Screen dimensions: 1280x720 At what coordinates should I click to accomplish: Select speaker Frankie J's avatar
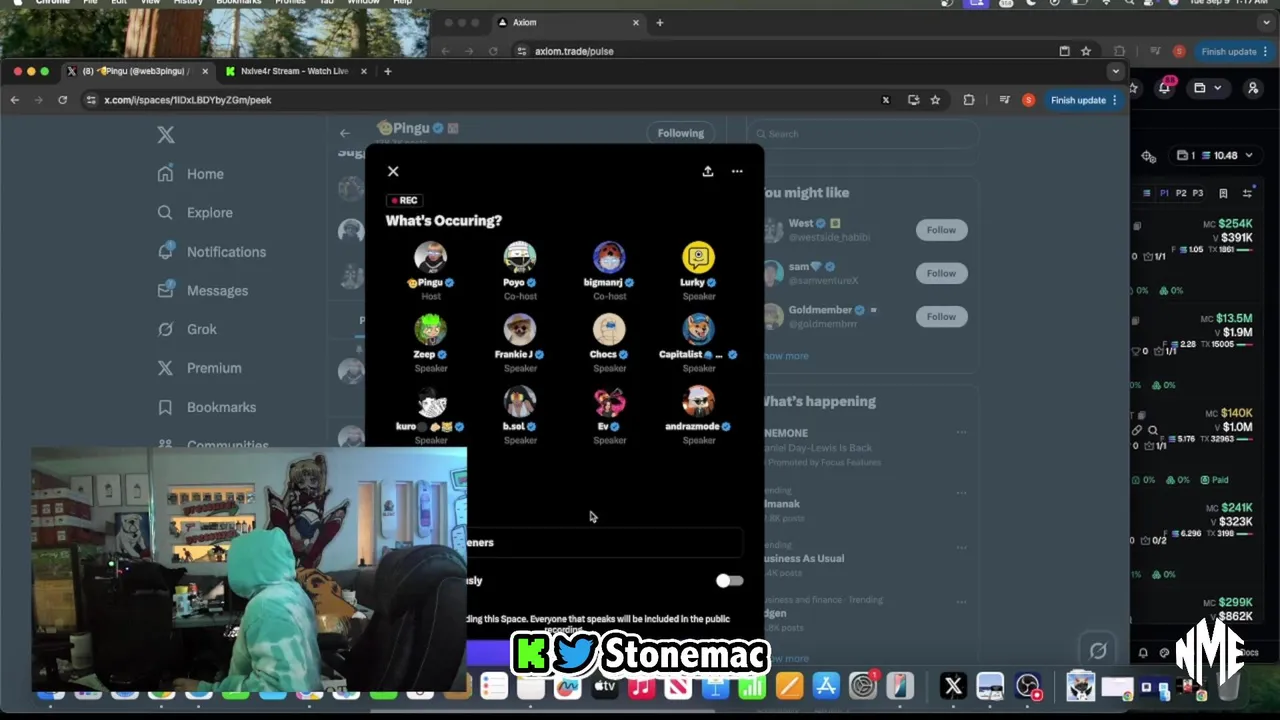tap(520, 329)
